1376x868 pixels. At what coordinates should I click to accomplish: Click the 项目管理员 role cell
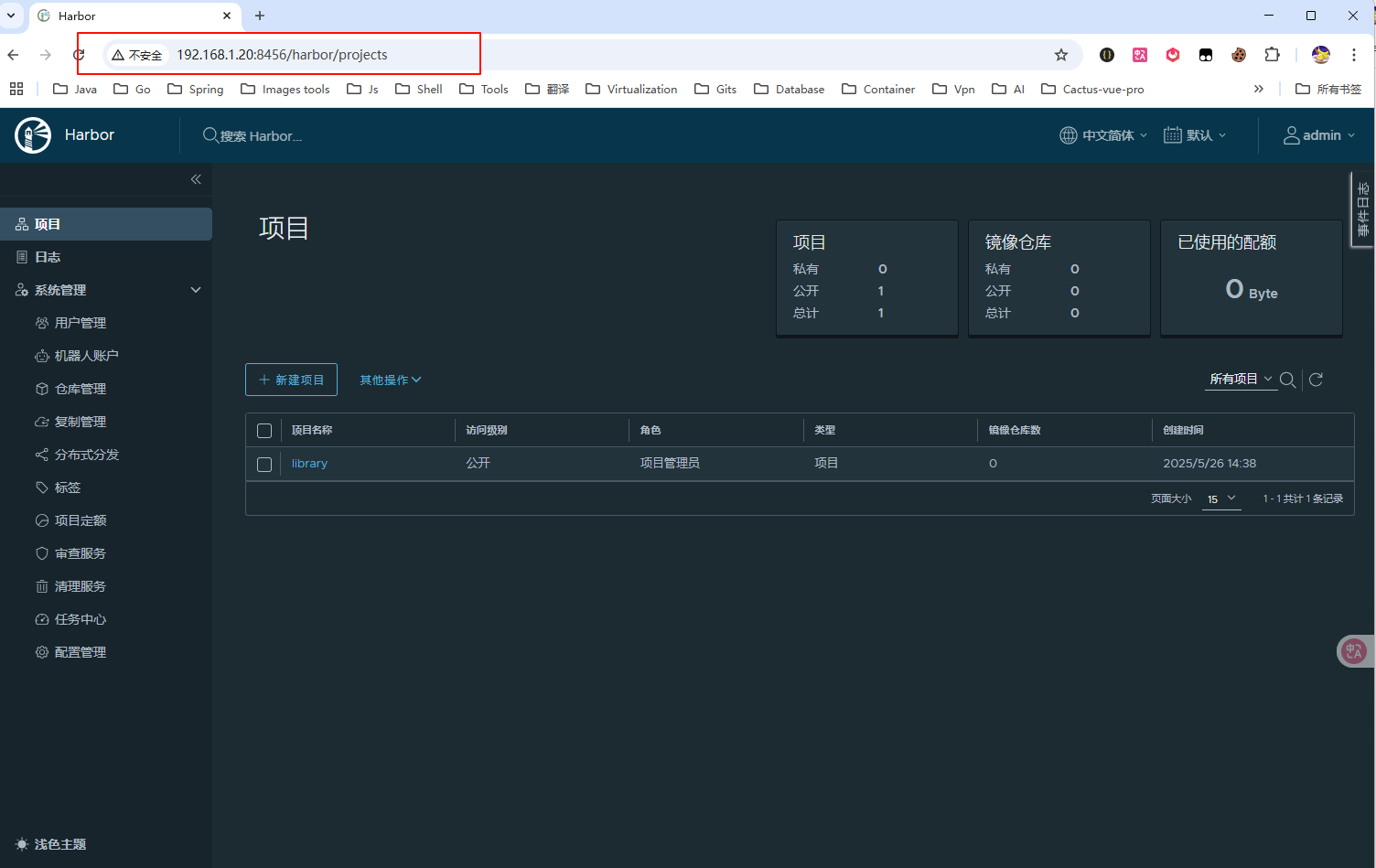coord(670,464)
